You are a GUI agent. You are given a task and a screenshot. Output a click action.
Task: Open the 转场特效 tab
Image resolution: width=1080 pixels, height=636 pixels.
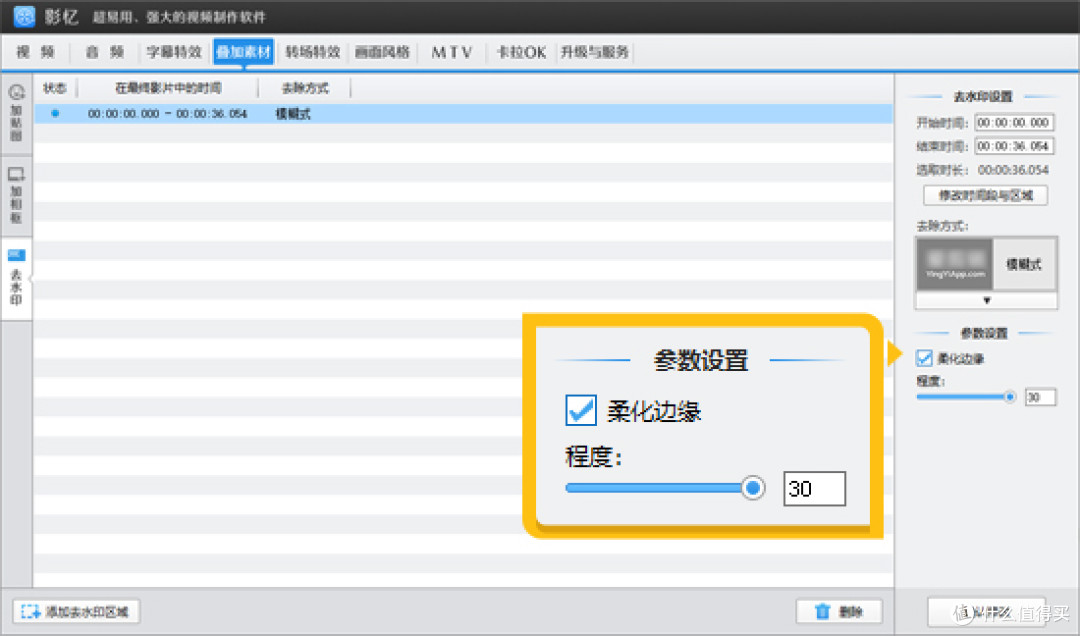pos(313,52)
